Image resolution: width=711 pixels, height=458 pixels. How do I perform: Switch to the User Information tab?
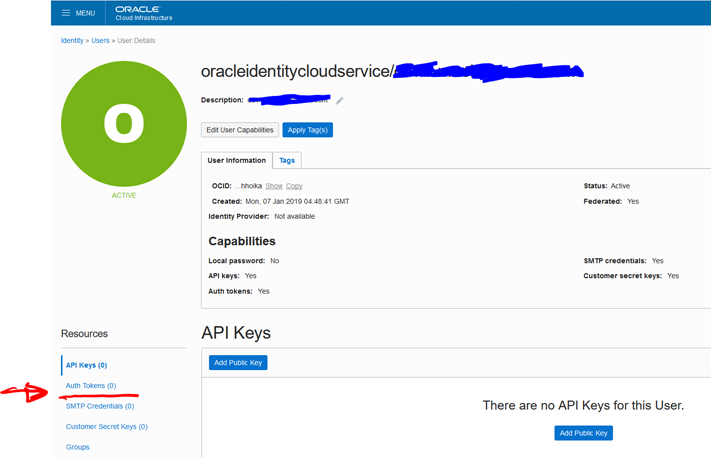point(236,160)
